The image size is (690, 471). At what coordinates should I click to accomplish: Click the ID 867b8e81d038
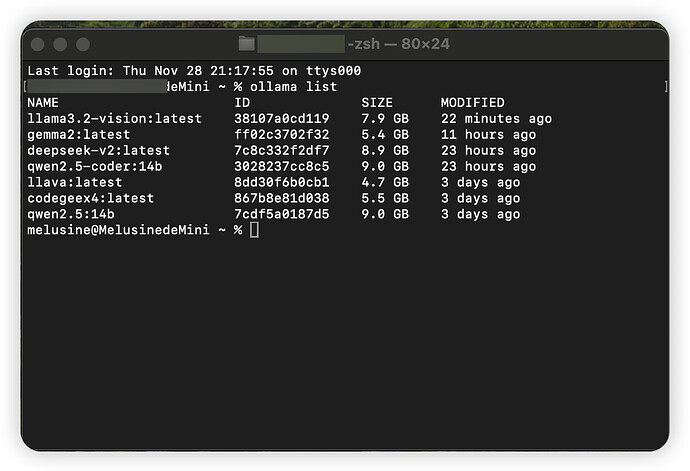pos(282,198)
